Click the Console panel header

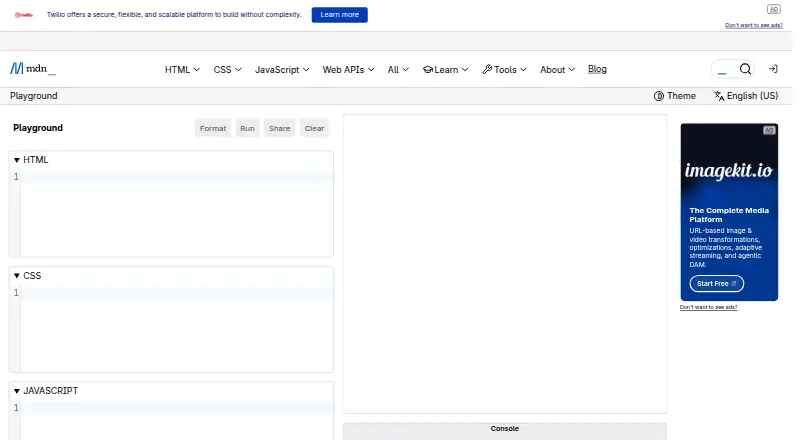pyautogui.click(x=505, y=429)
